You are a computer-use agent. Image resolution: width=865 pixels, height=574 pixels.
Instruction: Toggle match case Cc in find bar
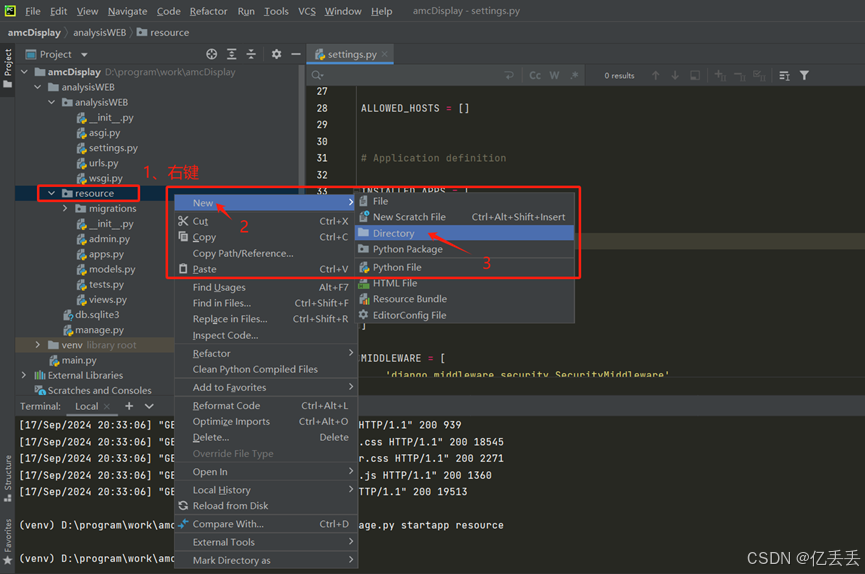point(535,76)
